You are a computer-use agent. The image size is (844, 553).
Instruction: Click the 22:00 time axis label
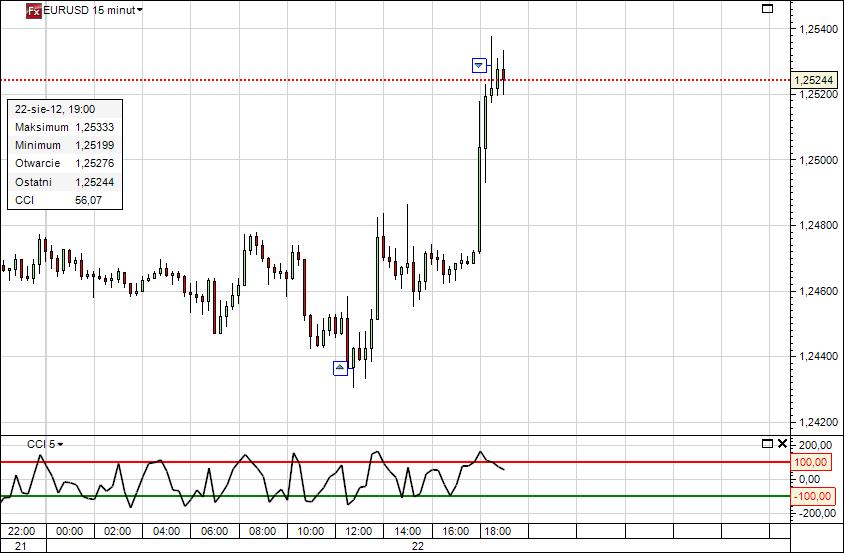[22, 531]
